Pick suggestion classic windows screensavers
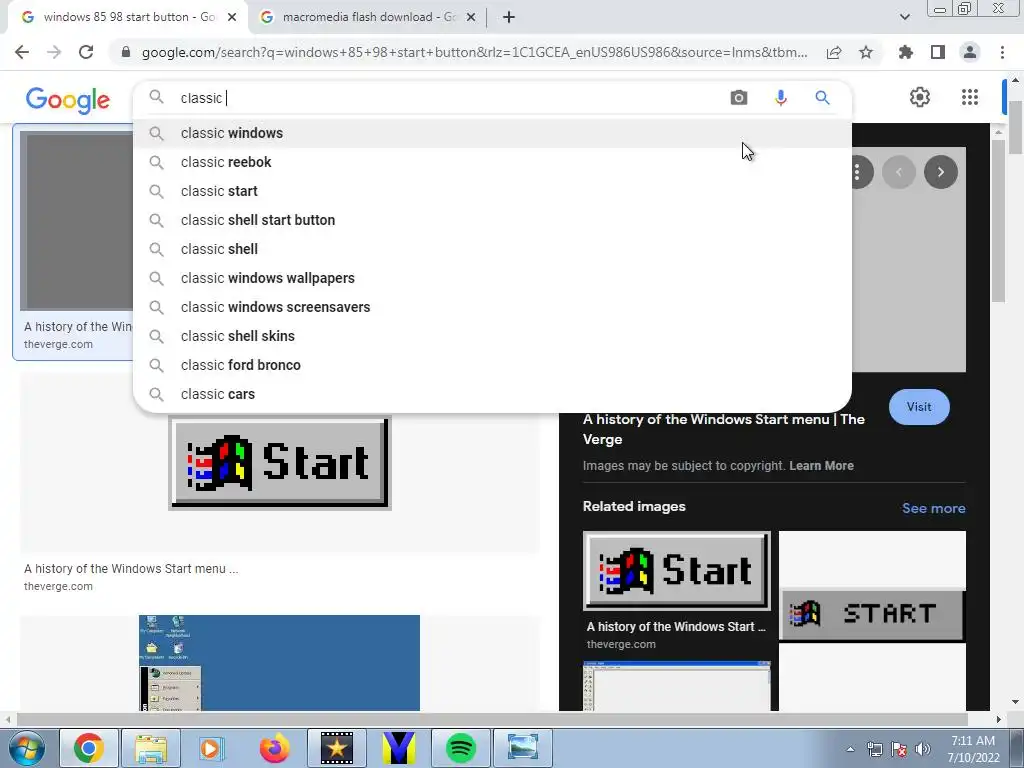1024x768 pixels. 492,307
